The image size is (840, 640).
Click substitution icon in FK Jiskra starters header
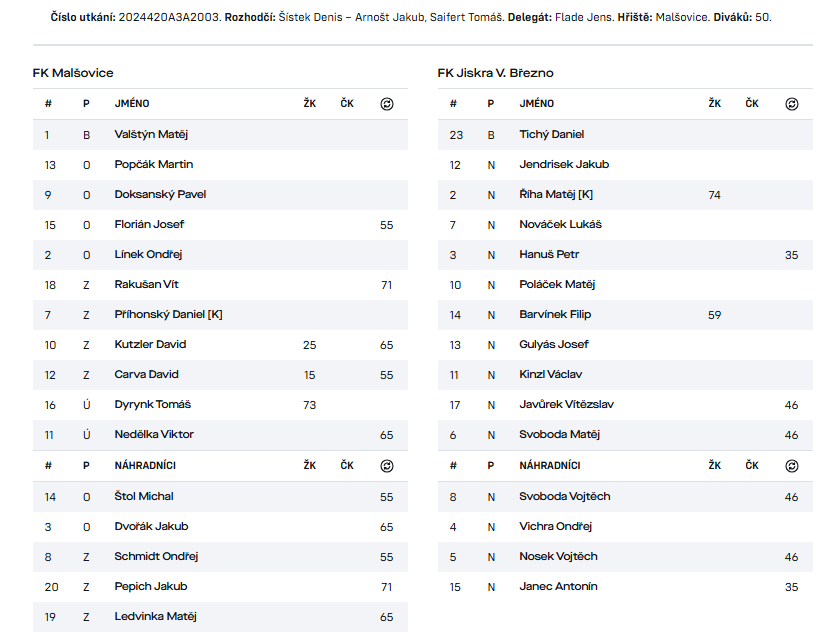(792, 104)
